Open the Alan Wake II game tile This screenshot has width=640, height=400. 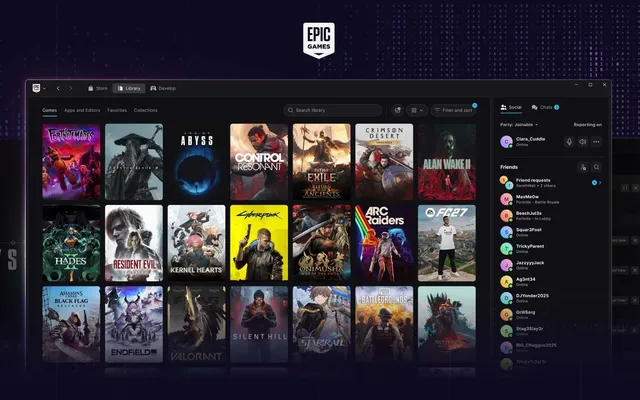[447, 162]
